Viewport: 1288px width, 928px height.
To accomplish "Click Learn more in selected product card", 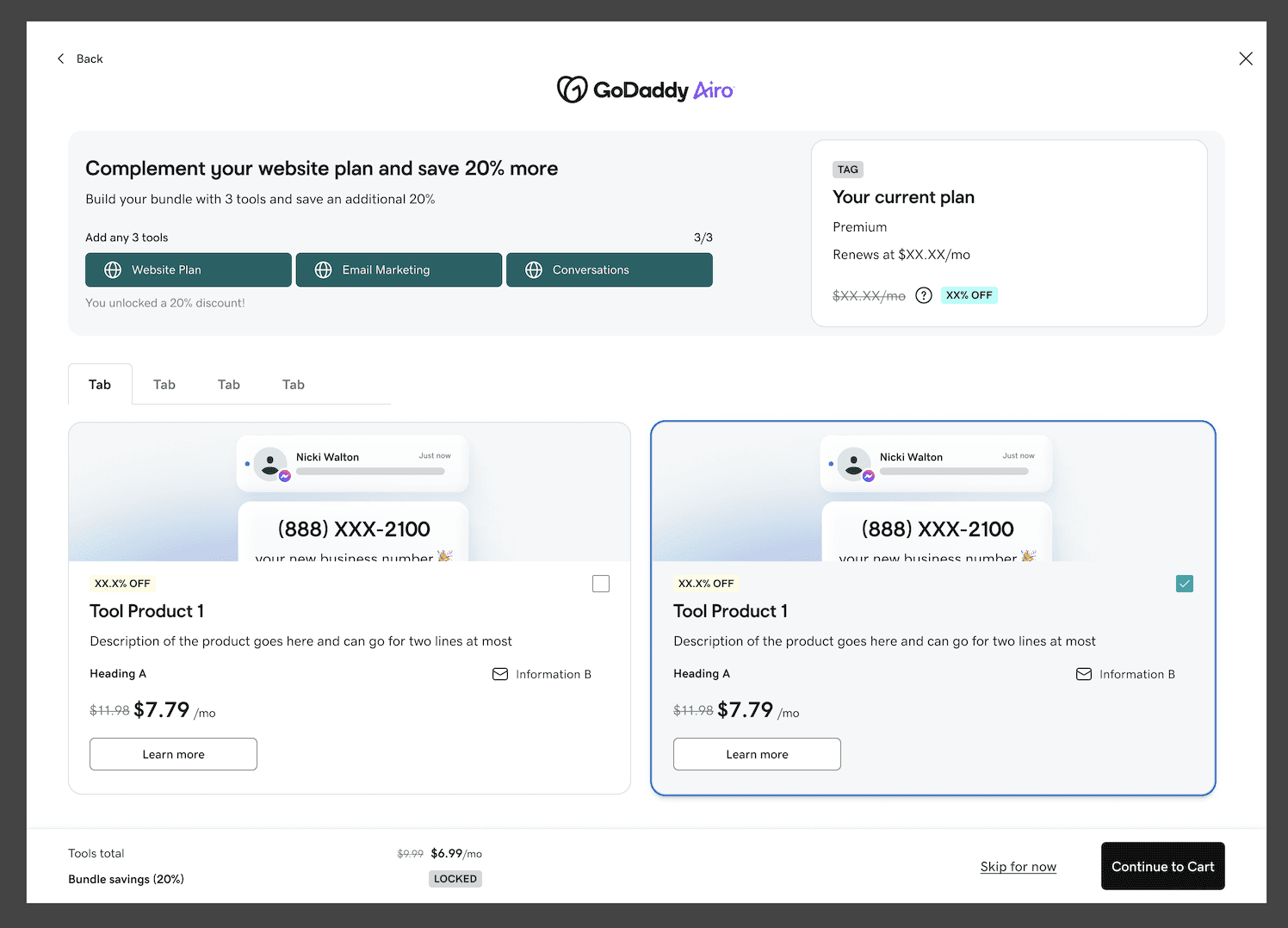I will 757,754.
